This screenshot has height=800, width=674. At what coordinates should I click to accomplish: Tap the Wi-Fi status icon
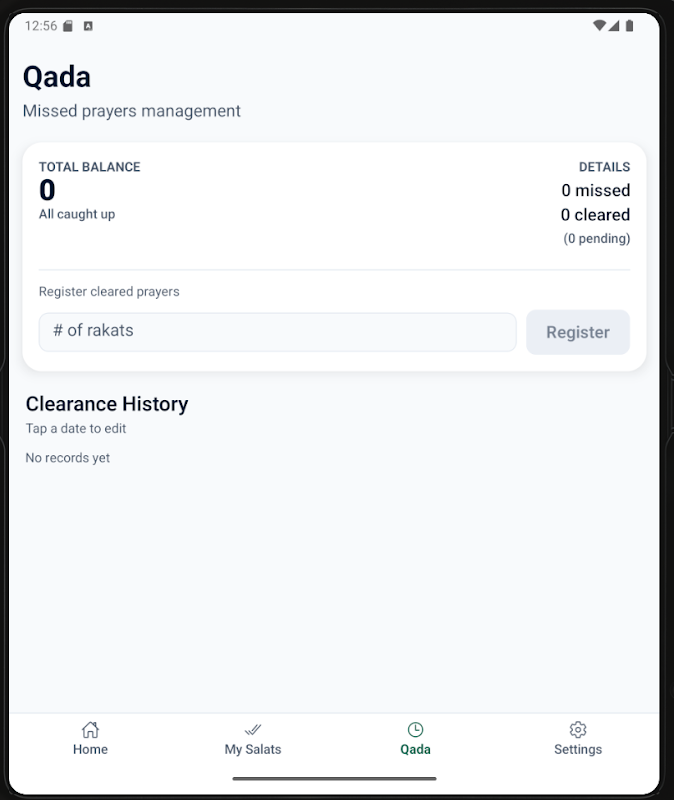click(599, 26)
